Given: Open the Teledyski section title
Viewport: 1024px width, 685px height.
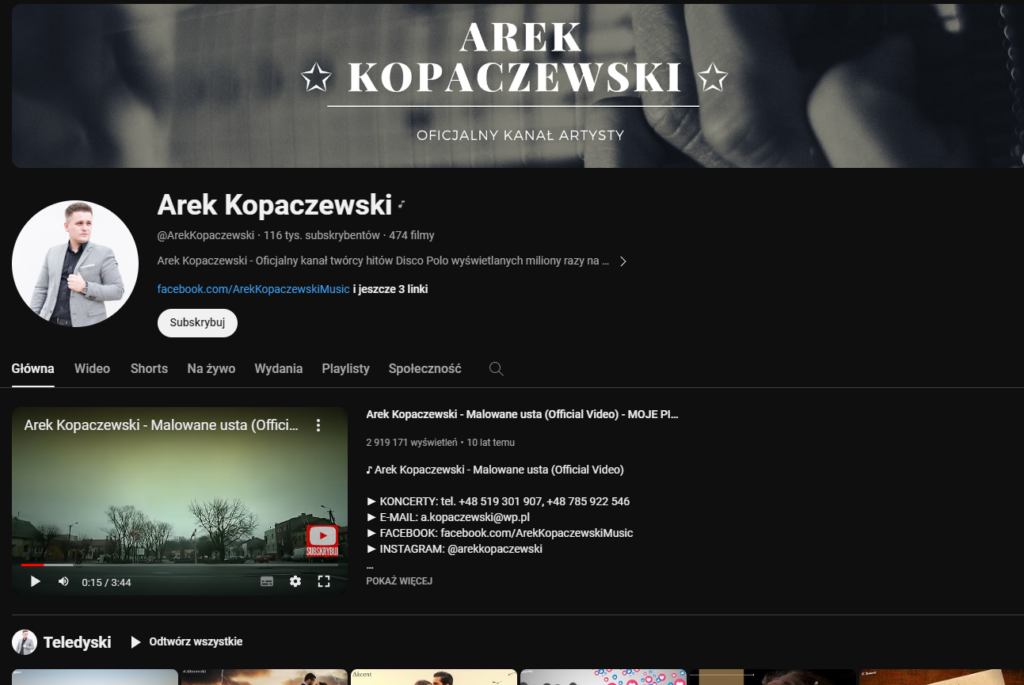Looking at the screenshot, I should [x=77, y=643].
